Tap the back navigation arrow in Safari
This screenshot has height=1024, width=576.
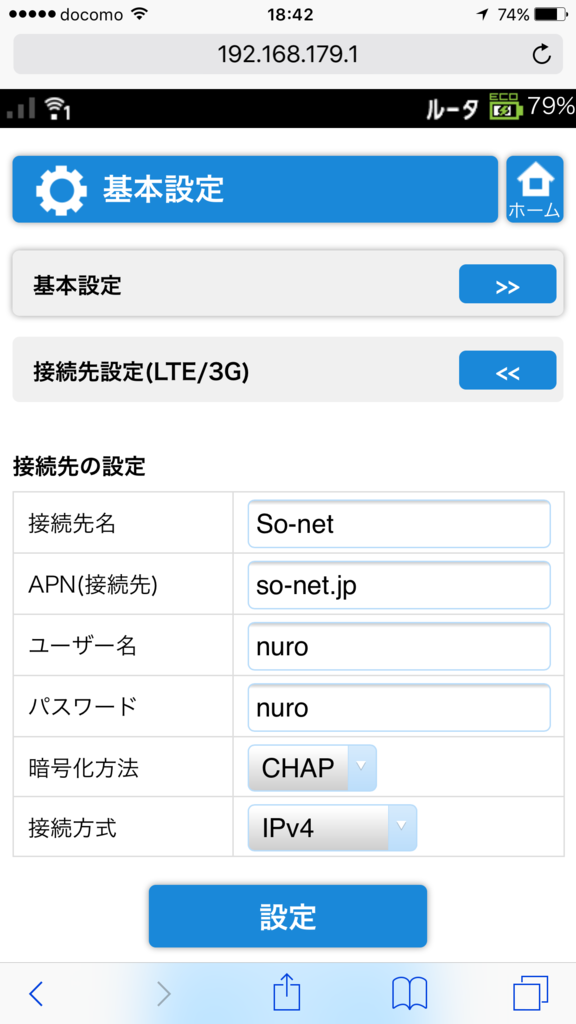pos(36,993)
